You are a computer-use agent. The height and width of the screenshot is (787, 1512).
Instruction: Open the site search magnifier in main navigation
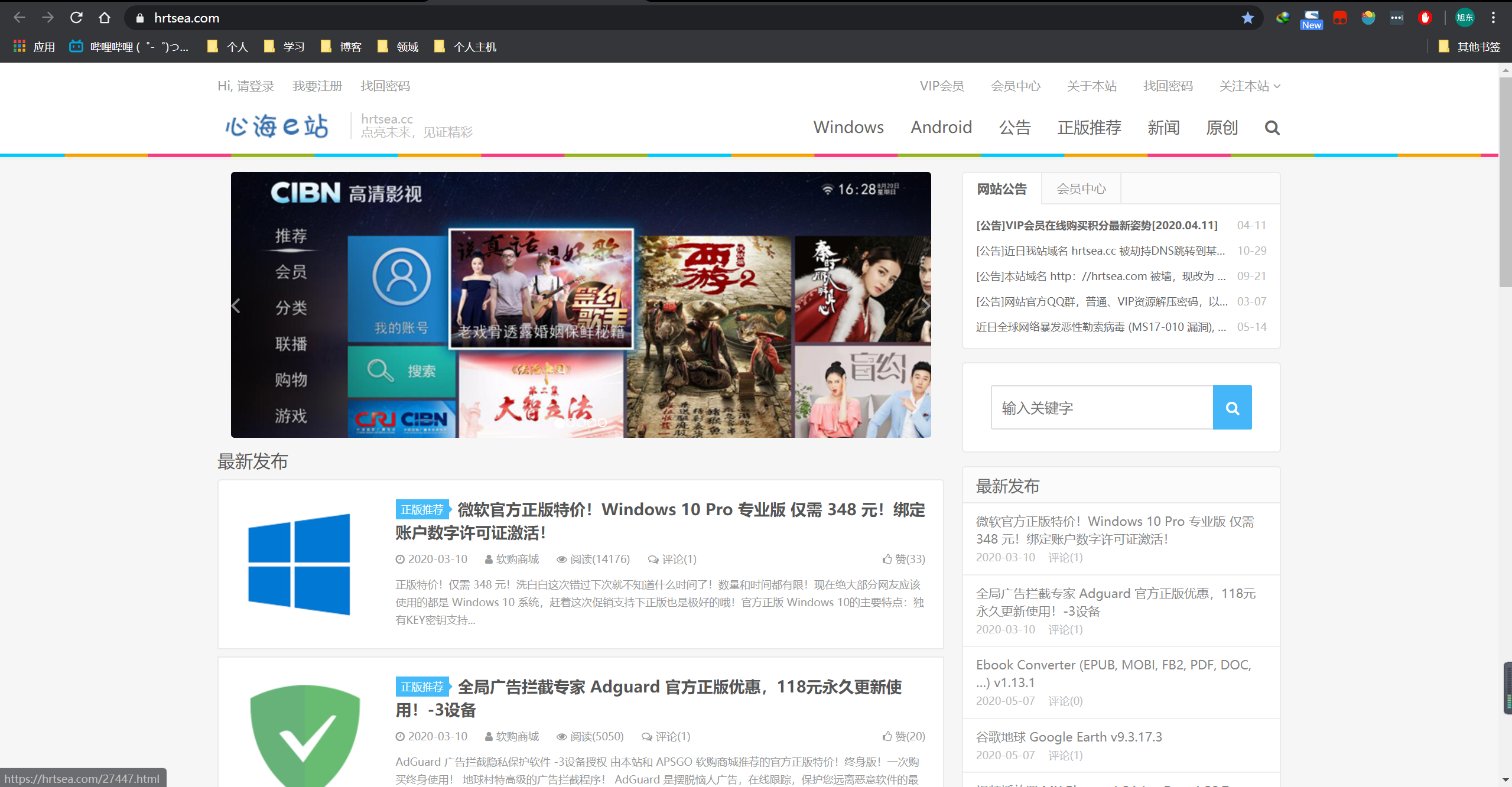point(1272,128)
